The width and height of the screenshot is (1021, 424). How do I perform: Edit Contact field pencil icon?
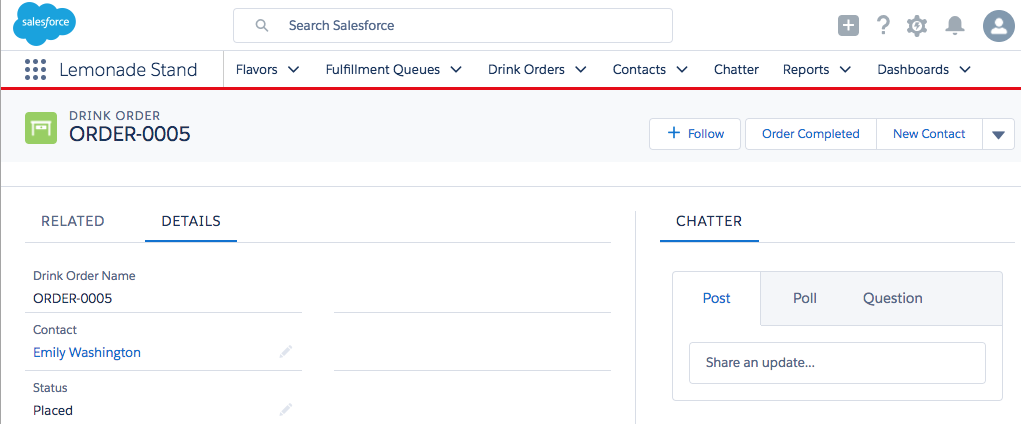(286, 352)
